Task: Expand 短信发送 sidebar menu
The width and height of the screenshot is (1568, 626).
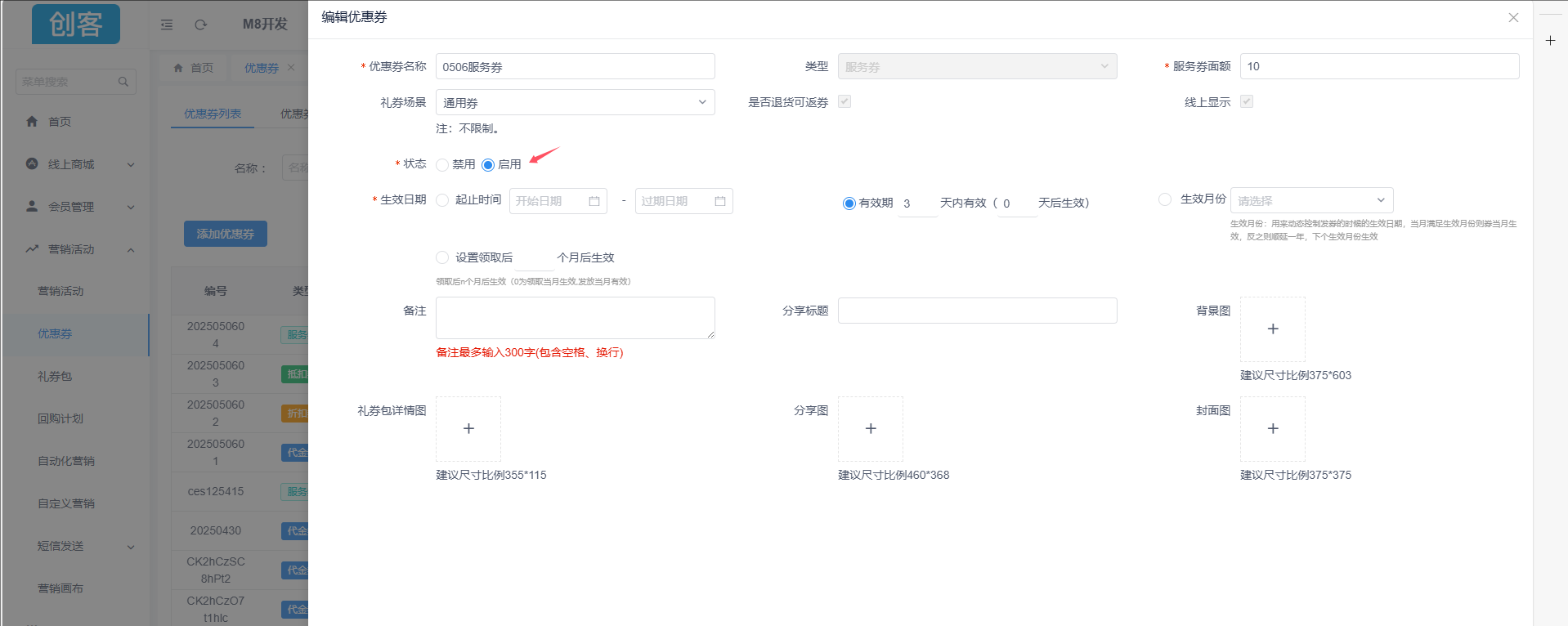Action: click(x=131, y=547)
